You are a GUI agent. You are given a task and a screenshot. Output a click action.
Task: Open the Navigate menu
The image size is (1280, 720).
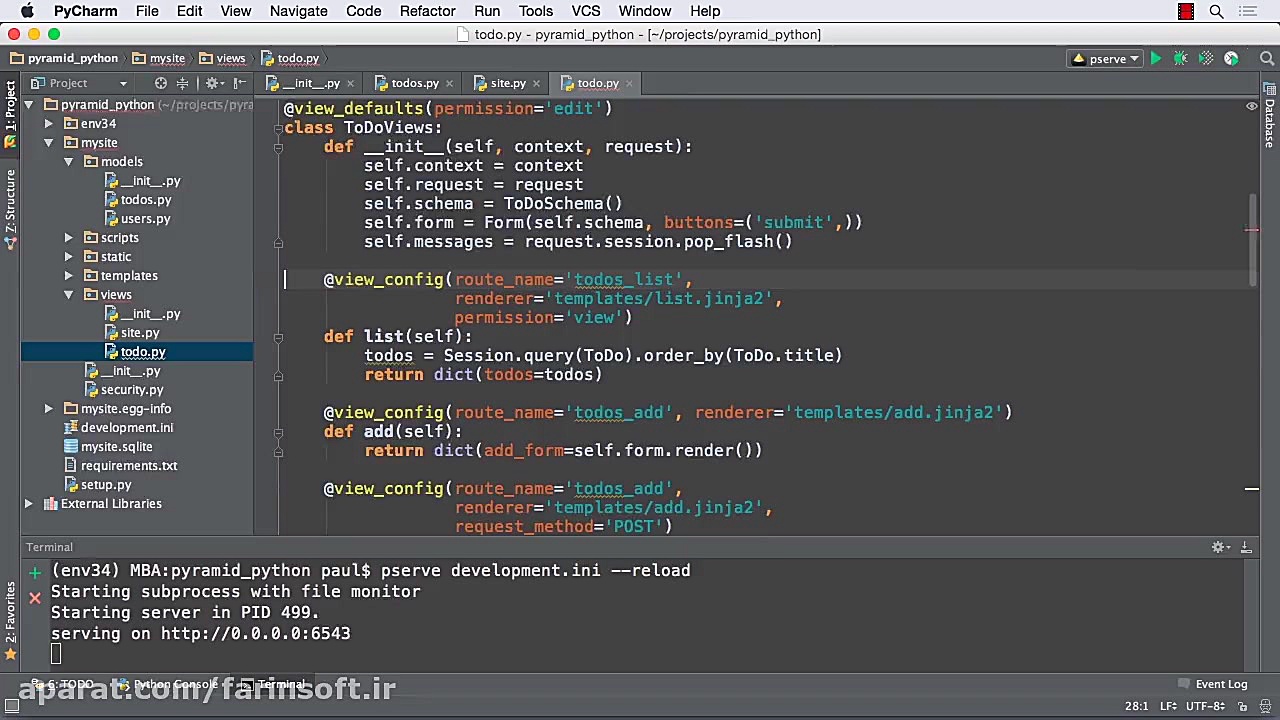298,11
